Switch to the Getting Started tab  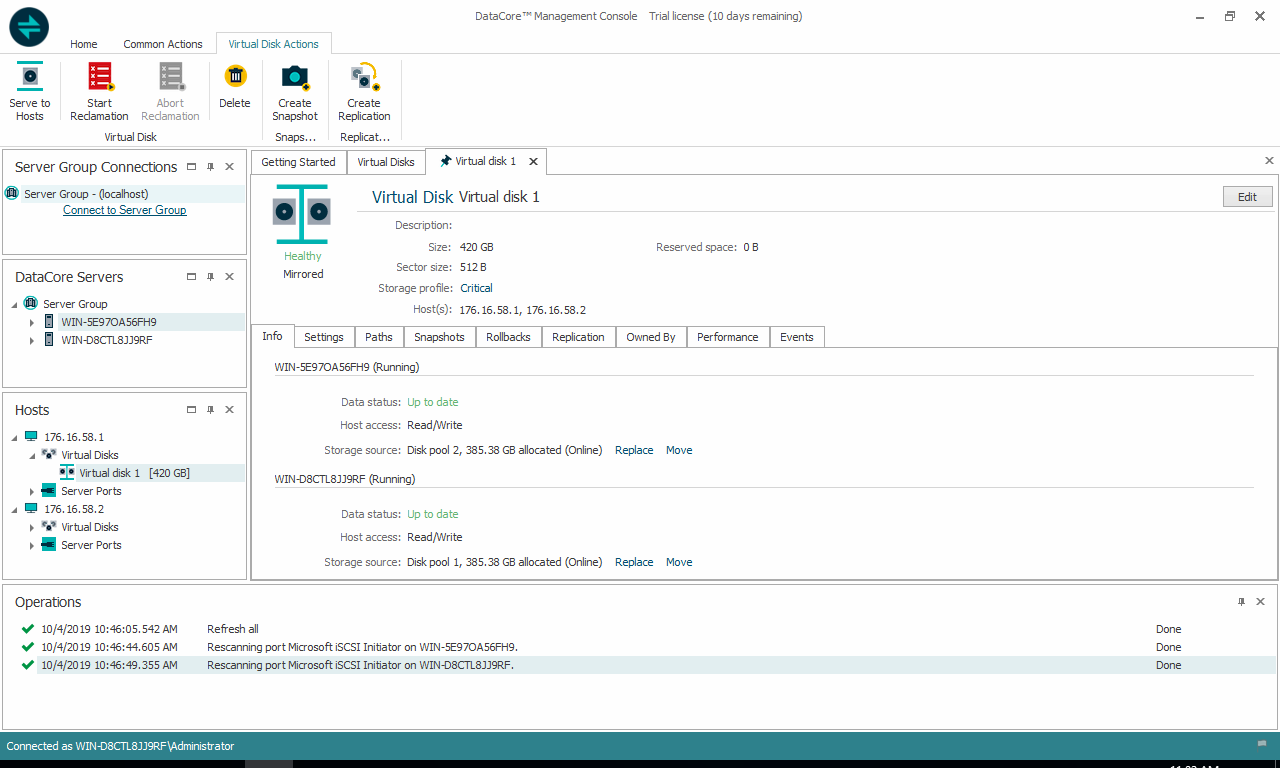pos(298,162)
